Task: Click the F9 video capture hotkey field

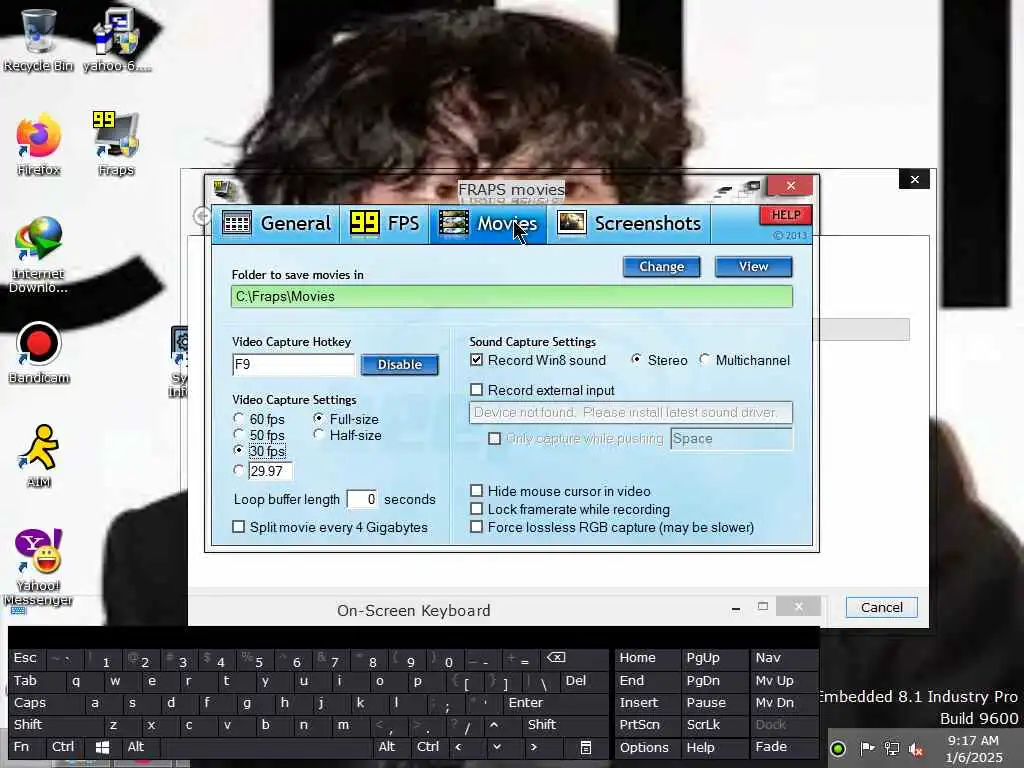Action: pos(293,364)
